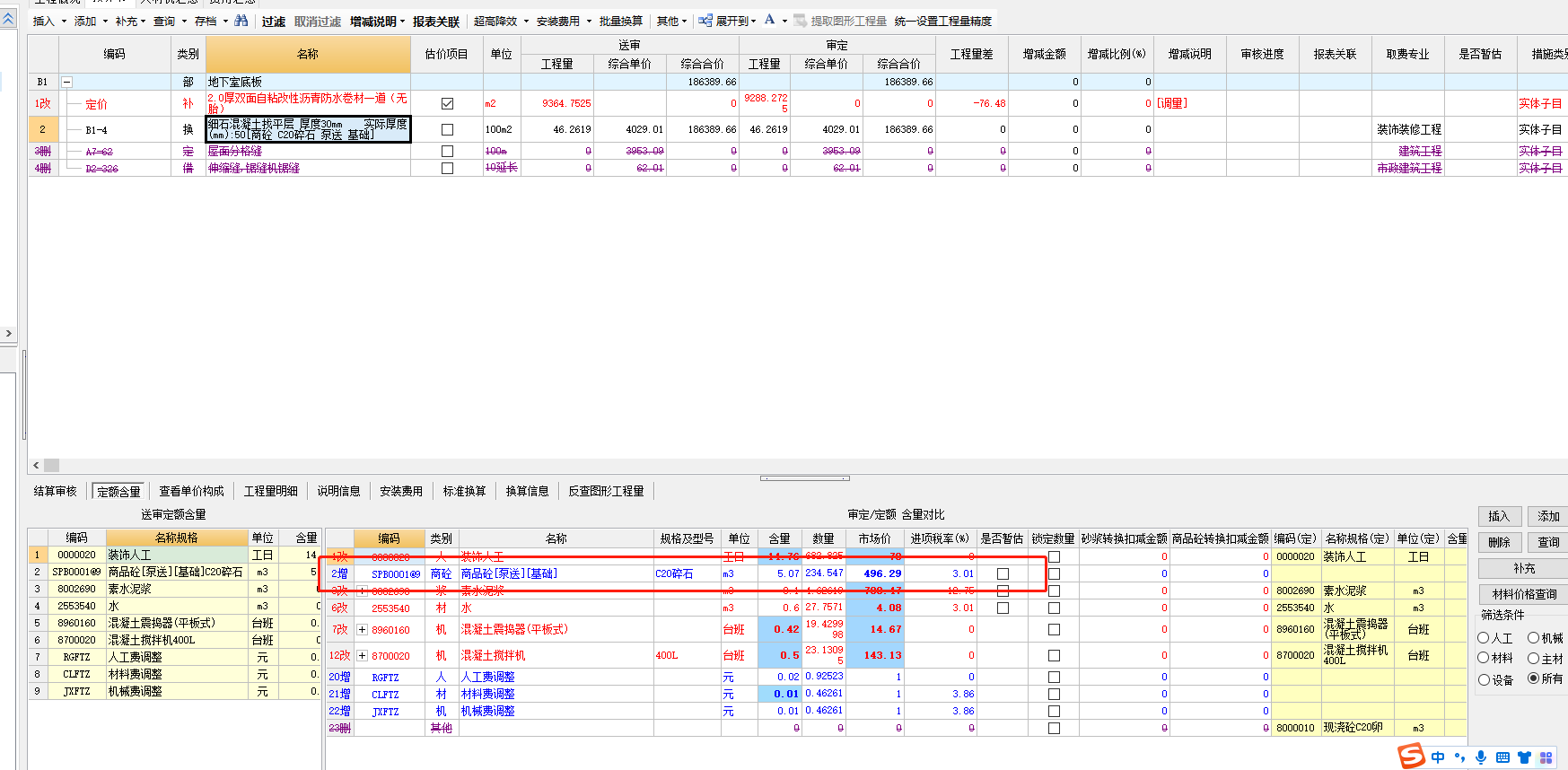Click 装饰人工 row in 送审定额含量 list
This screenshot has height=770, width=1568.
tap(174, 555)
